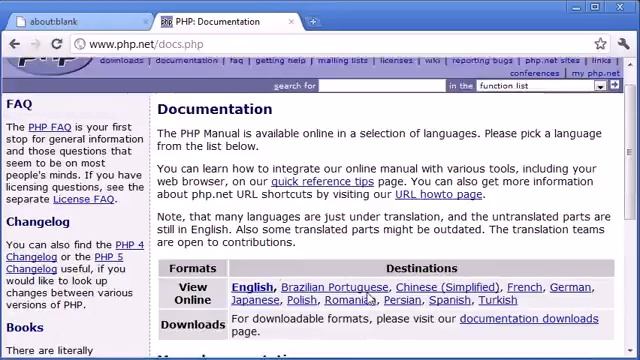Close the PHP: Documentation tab
This screenshot has width=640, height=360.
[291, 22]
